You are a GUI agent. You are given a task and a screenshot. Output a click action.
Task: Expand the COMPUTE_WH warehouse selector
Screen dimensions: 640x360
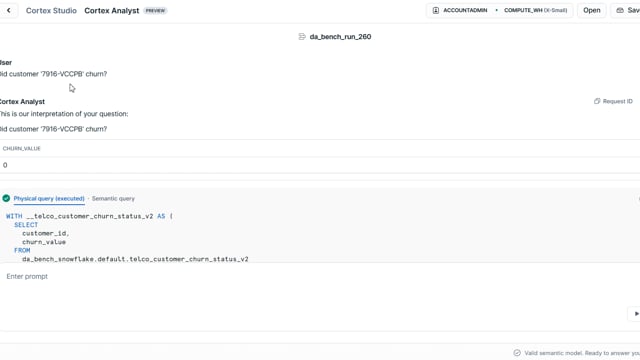click(535, 10)
